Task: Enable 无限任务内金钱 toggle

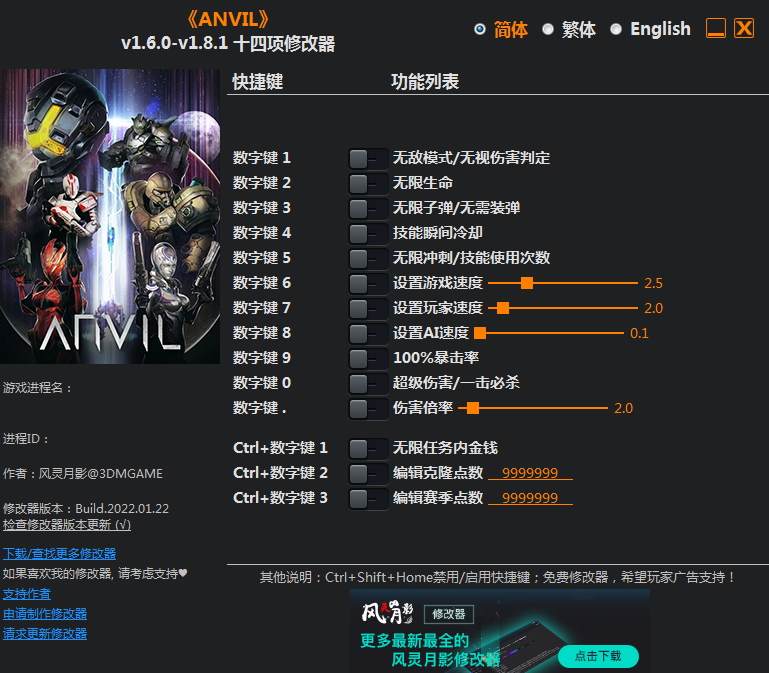Action: tap(368, 448)
